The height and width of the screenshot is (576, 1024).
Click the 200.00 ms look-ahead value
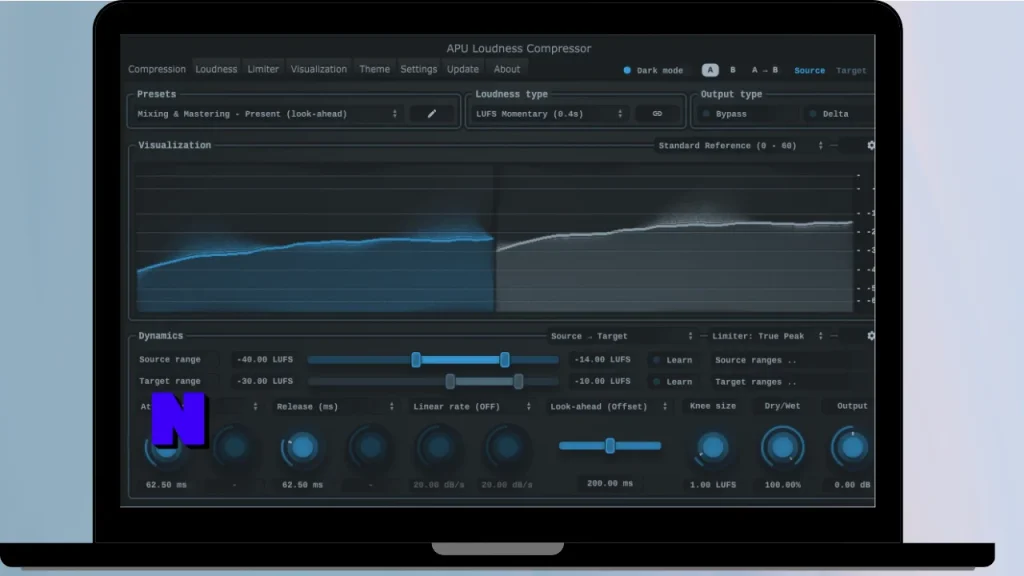610,483
